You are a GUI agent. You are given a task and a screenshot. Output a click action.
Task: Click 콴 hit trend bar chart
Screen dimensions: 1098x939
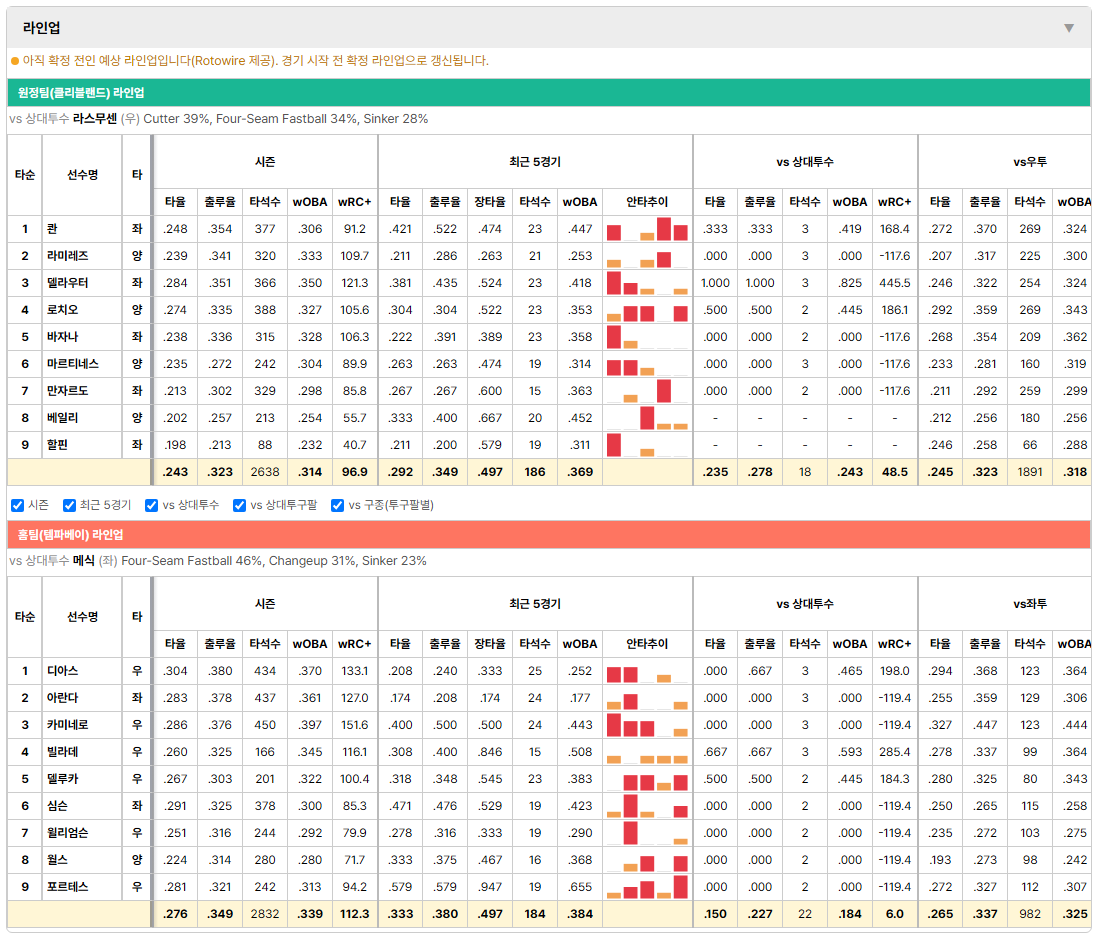pos(647,229)
